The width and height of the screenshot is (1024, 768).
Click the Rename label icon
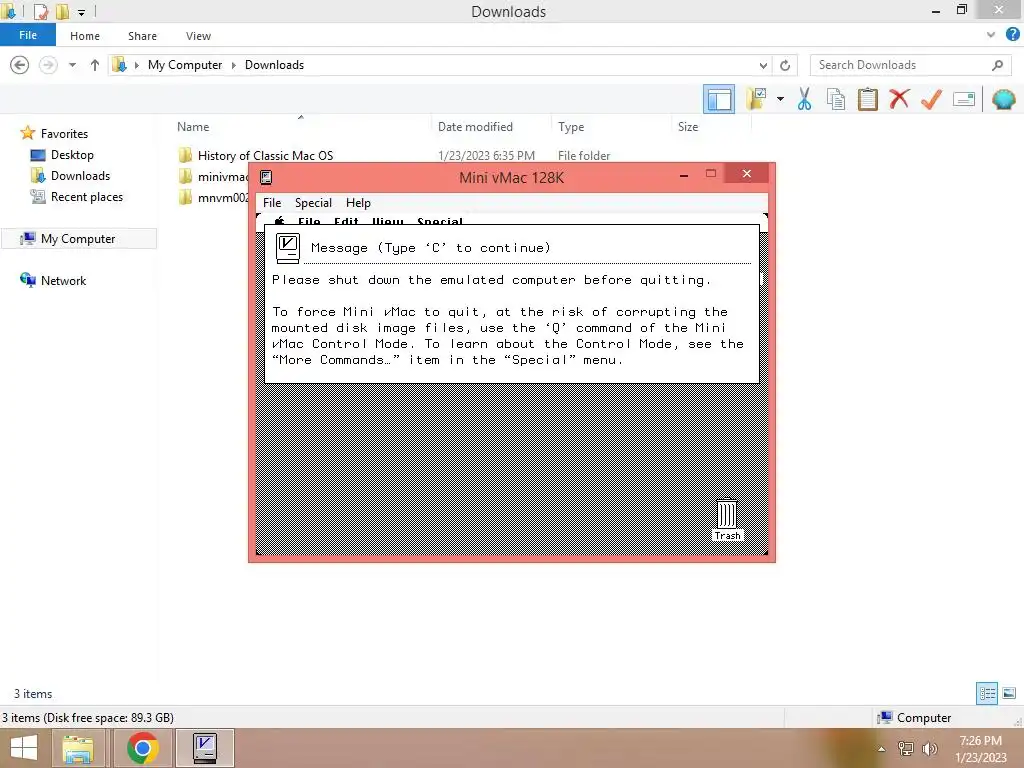tap(964, 99)
